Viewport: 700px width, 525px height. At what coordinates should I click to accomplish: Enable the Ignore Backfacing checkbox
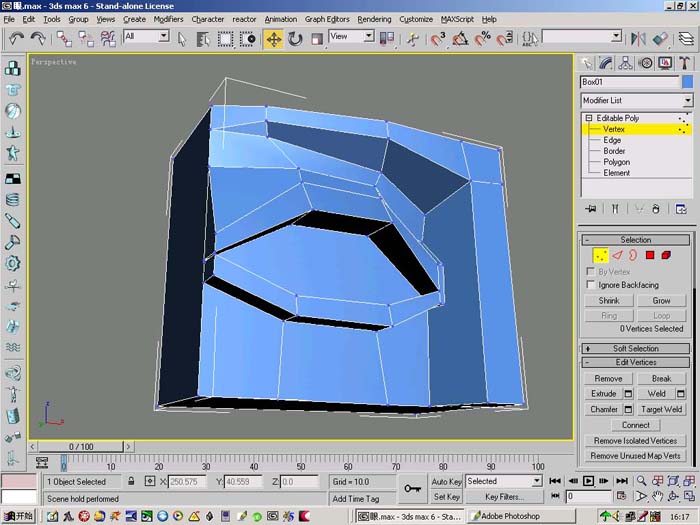coord(591,284)
